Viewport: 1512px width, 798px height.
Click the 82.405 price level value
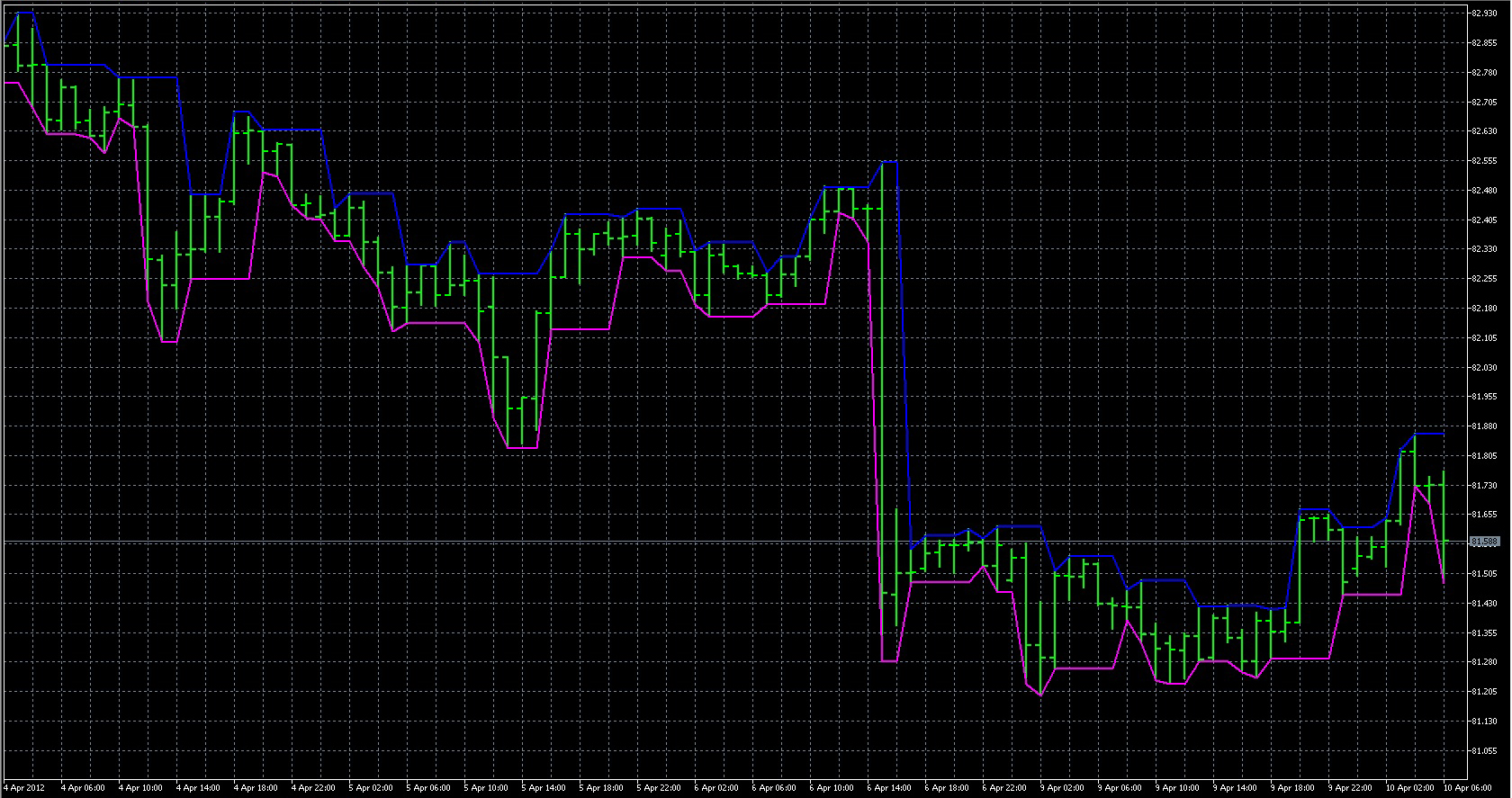[1485, 220]
